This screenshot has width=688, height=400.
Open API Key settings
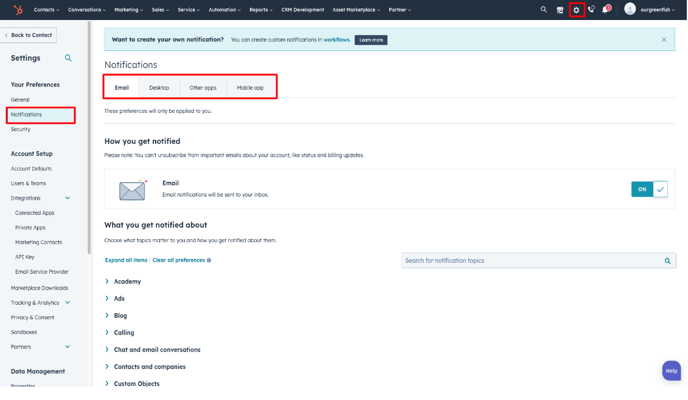coord(25,257)
